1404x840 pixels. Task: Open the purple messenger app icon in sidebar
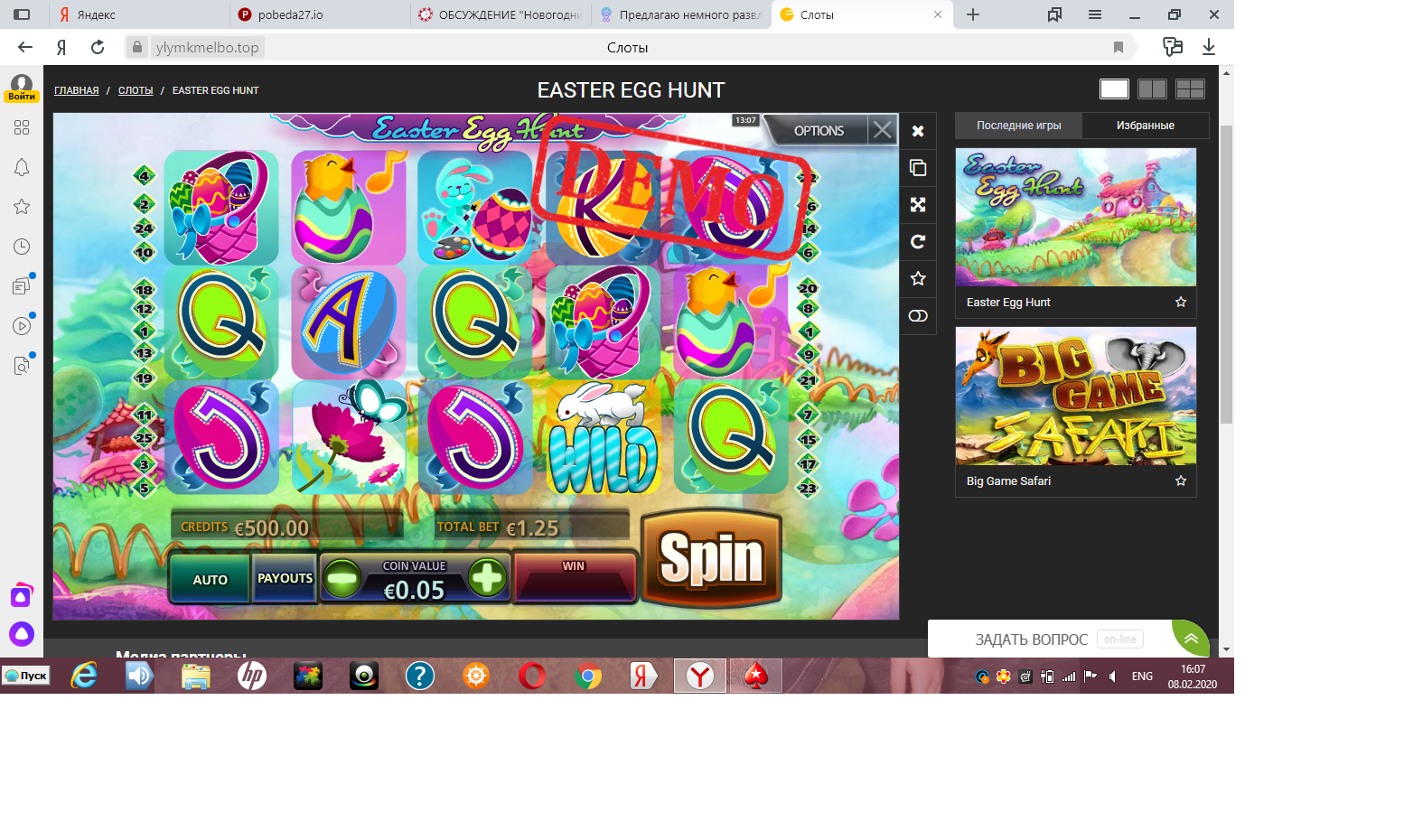pos(22,596)
